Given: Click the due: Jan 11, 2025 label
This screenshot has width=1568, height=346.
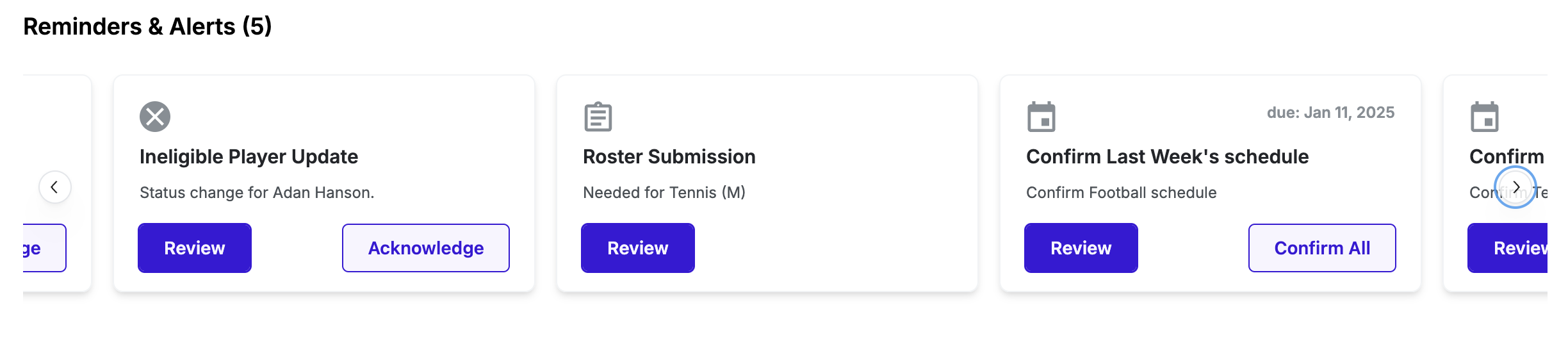Looking at the screenshot, I should pyautogui.click(x=1330, y=113).
